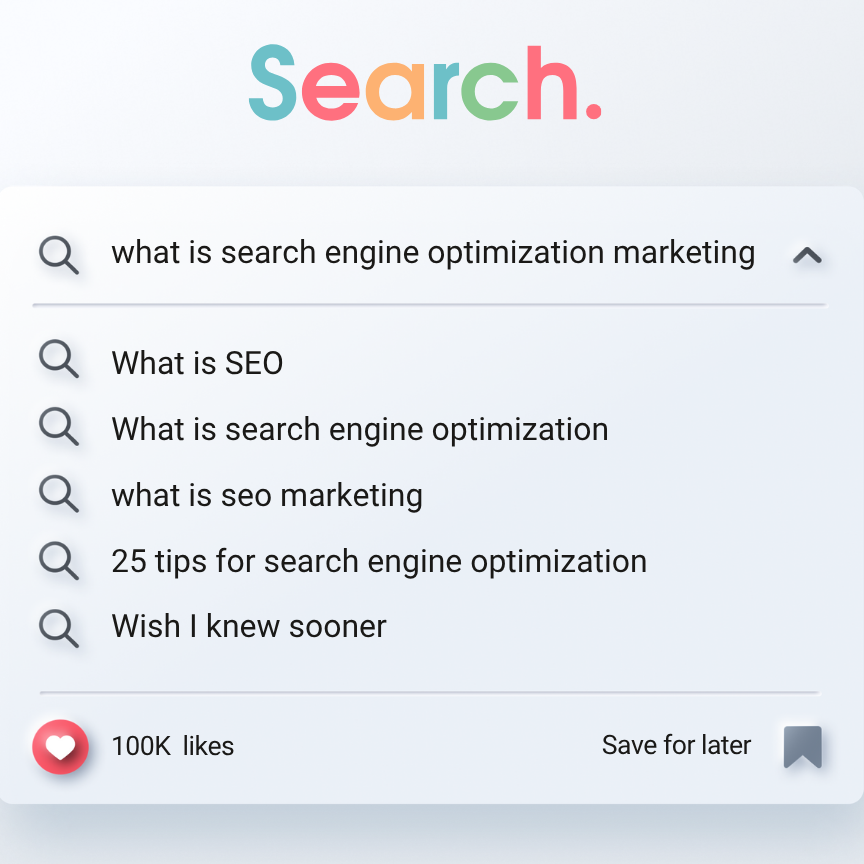Click the pink period ending the Search logo
864x864 pixels.
coord(592,111)
